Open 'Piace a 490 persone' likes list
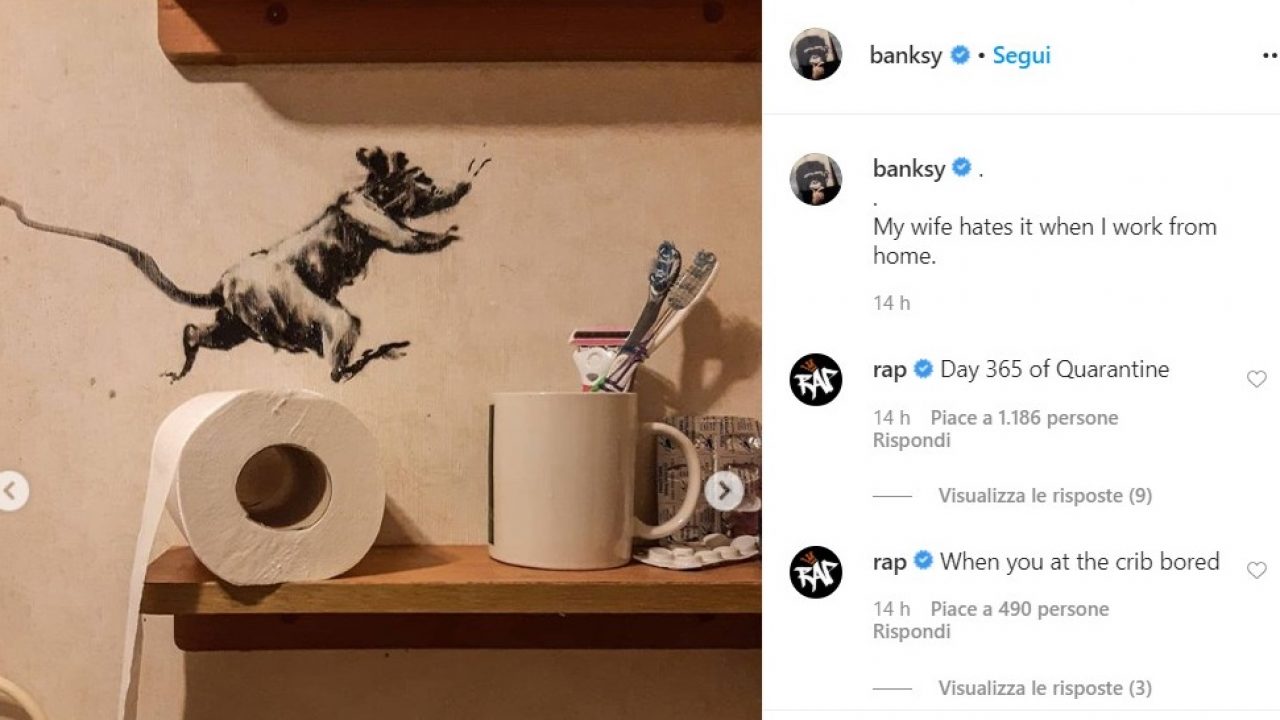Screen dimensions: 1280x720 click(1019, 609)
